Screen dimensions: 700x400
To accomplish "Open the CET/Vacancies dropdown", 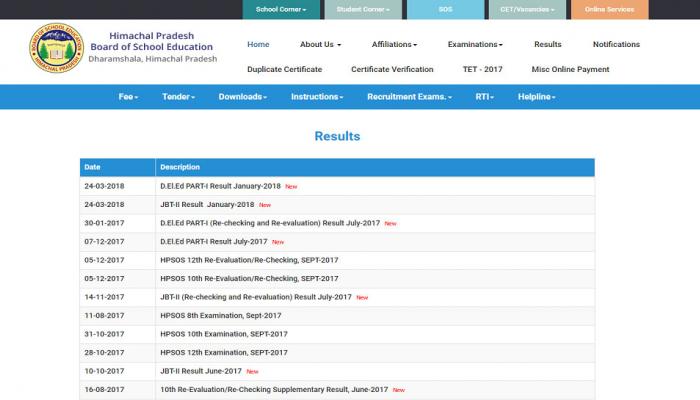I will coord(527,9).
